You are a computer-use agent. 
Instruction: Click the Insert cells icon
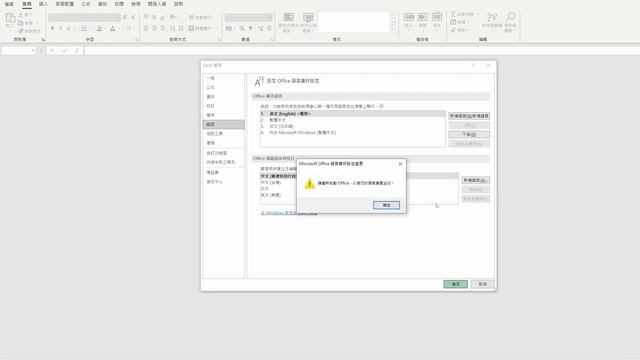409,17
